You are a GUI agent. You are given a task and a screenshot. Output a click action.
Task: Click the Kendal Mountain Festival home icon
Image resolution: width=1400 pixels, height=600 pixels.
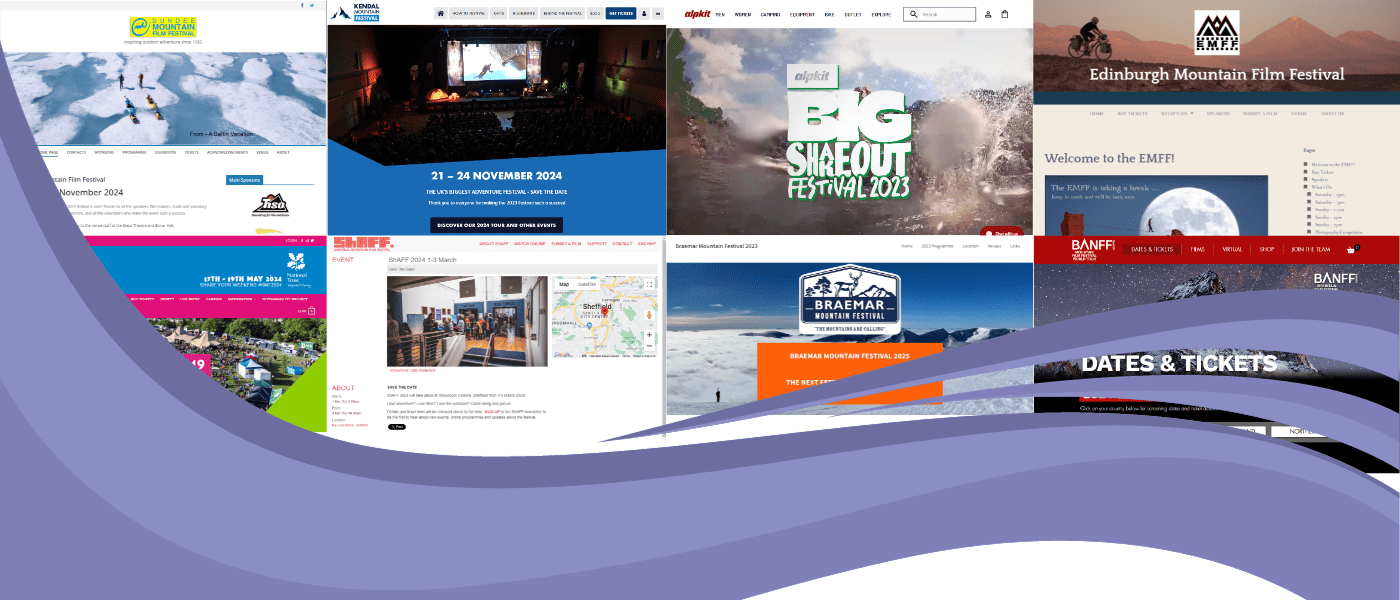click(441, 14)
